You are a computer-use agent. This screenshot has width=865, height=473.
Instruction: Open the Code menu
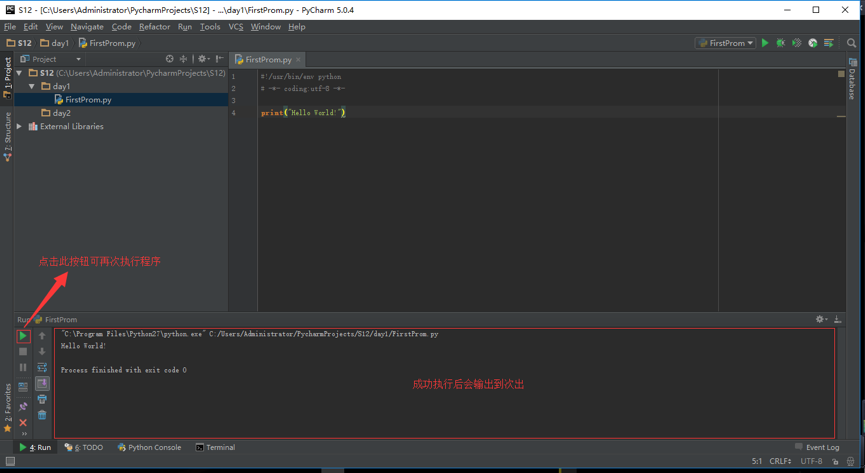pos(121,26)
